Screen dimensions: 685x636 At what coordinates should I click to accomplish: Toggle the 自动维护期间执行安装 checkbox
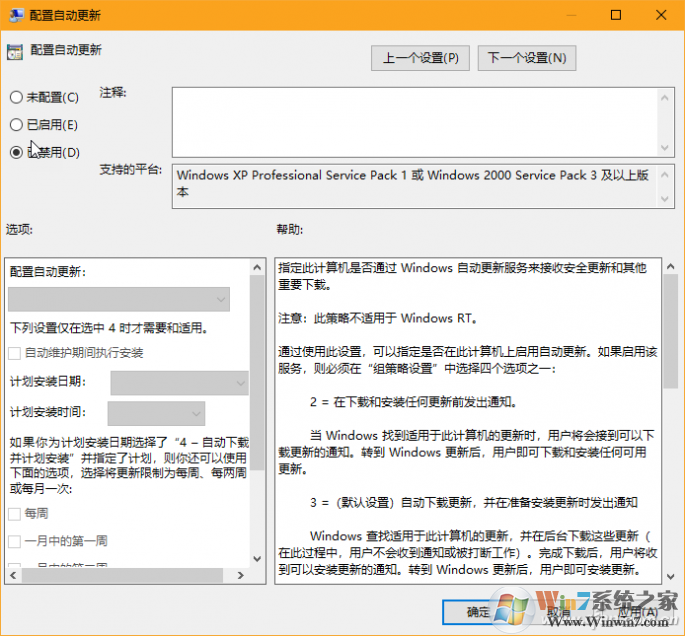point(15,353)
